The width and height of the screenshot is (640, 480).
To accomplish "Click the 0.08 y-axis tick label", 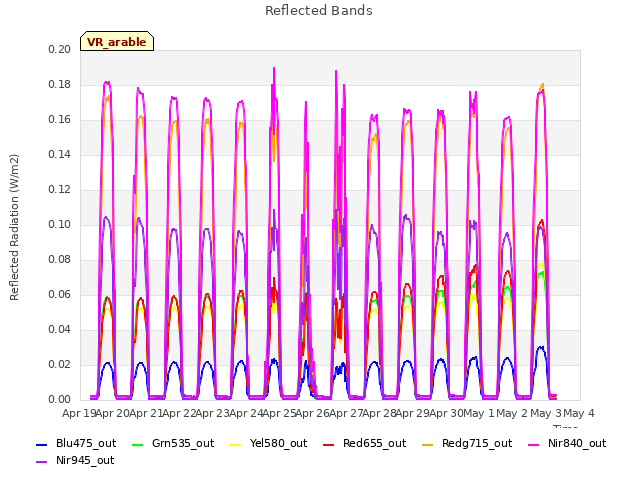I will [59, 260].
